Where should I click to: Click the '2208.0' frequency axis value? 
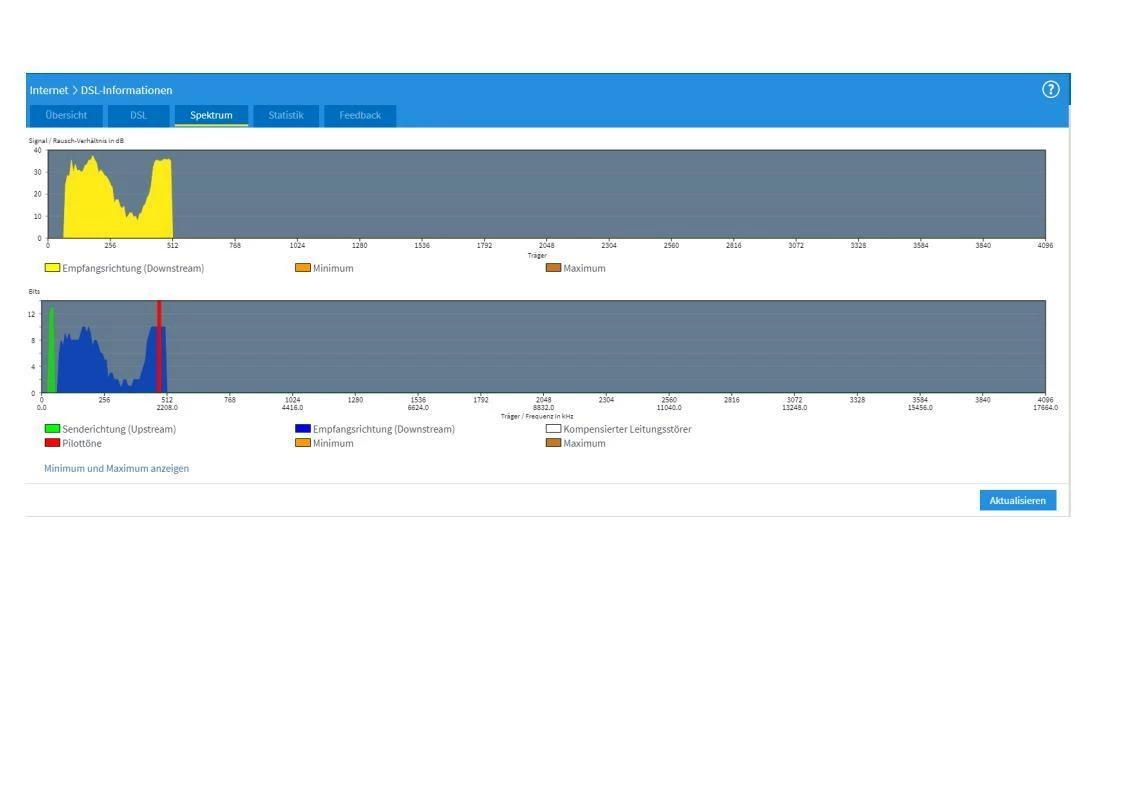[x=167, y=408]
